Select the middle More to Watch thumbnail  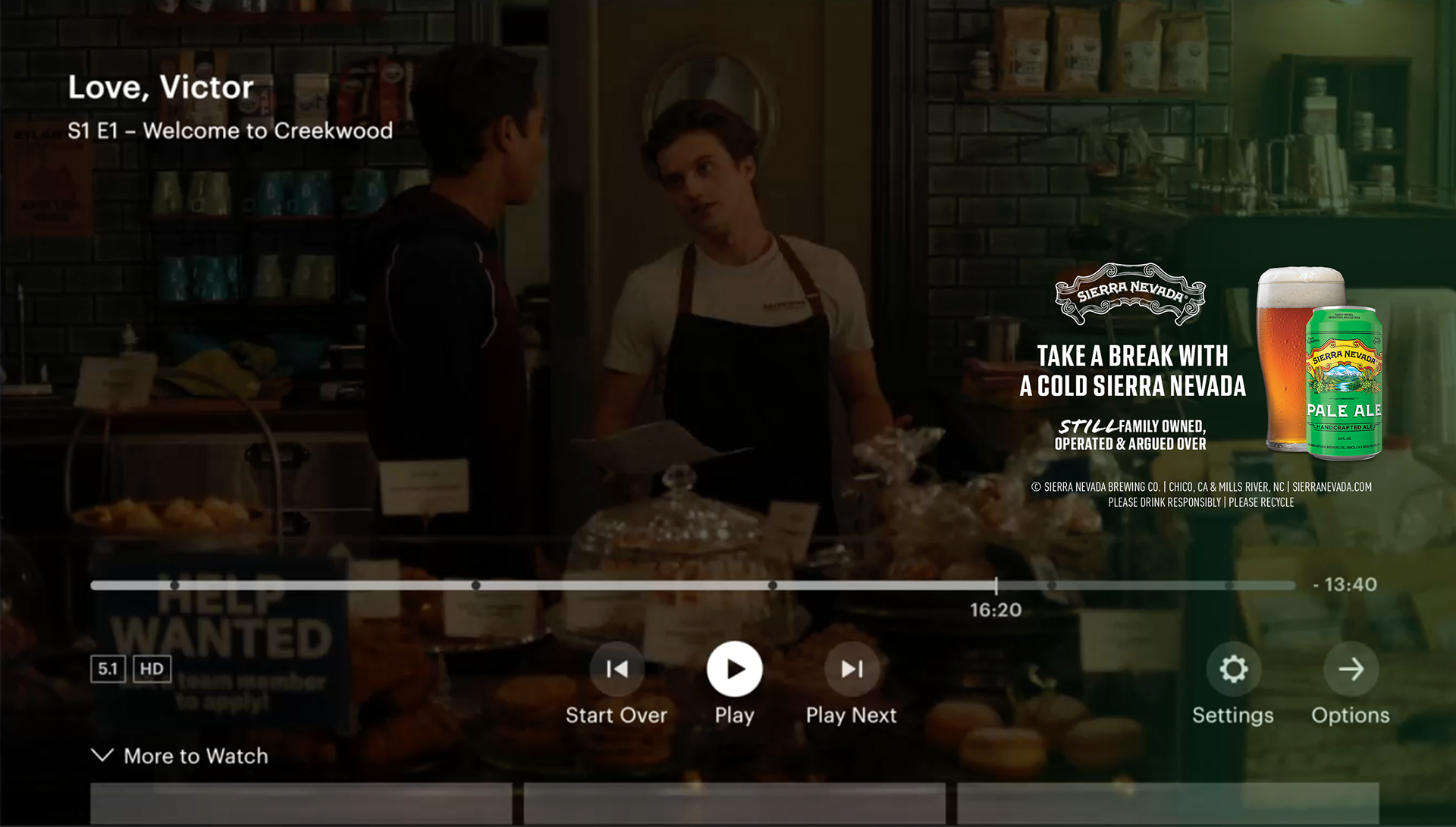click(734, 803)
